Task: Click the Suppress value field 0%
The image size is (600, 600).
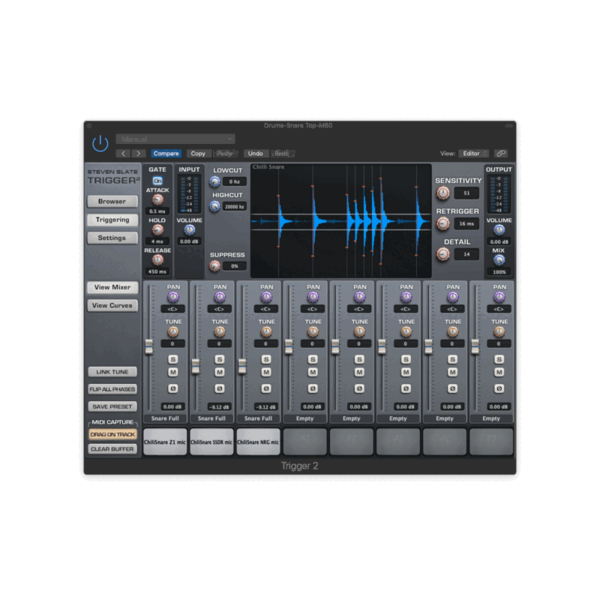Action: click(x=235, y=266)
